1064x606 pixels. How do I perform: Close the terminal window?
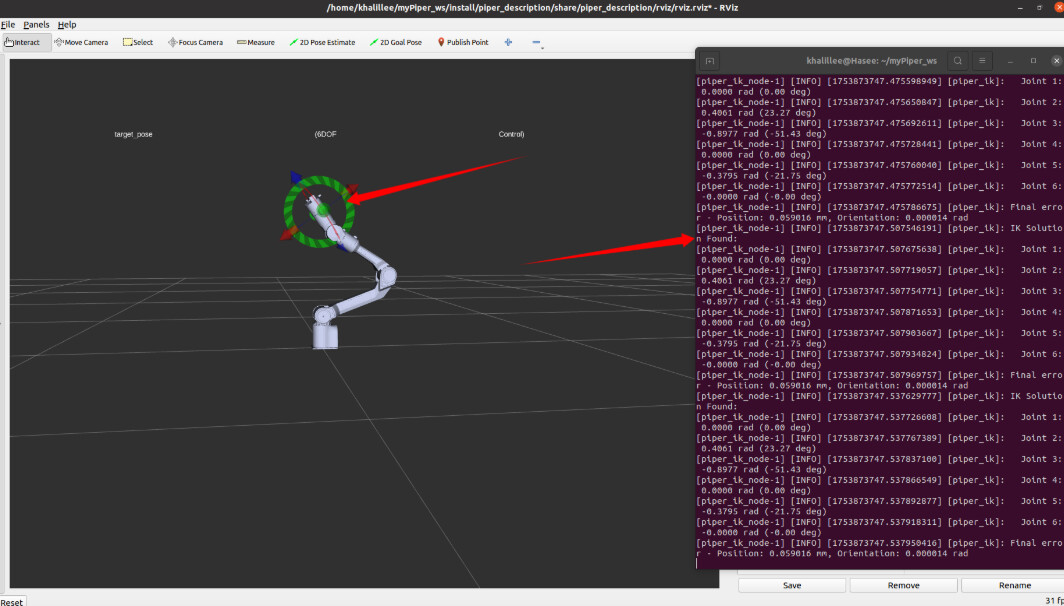click(x=1057, y=61)
